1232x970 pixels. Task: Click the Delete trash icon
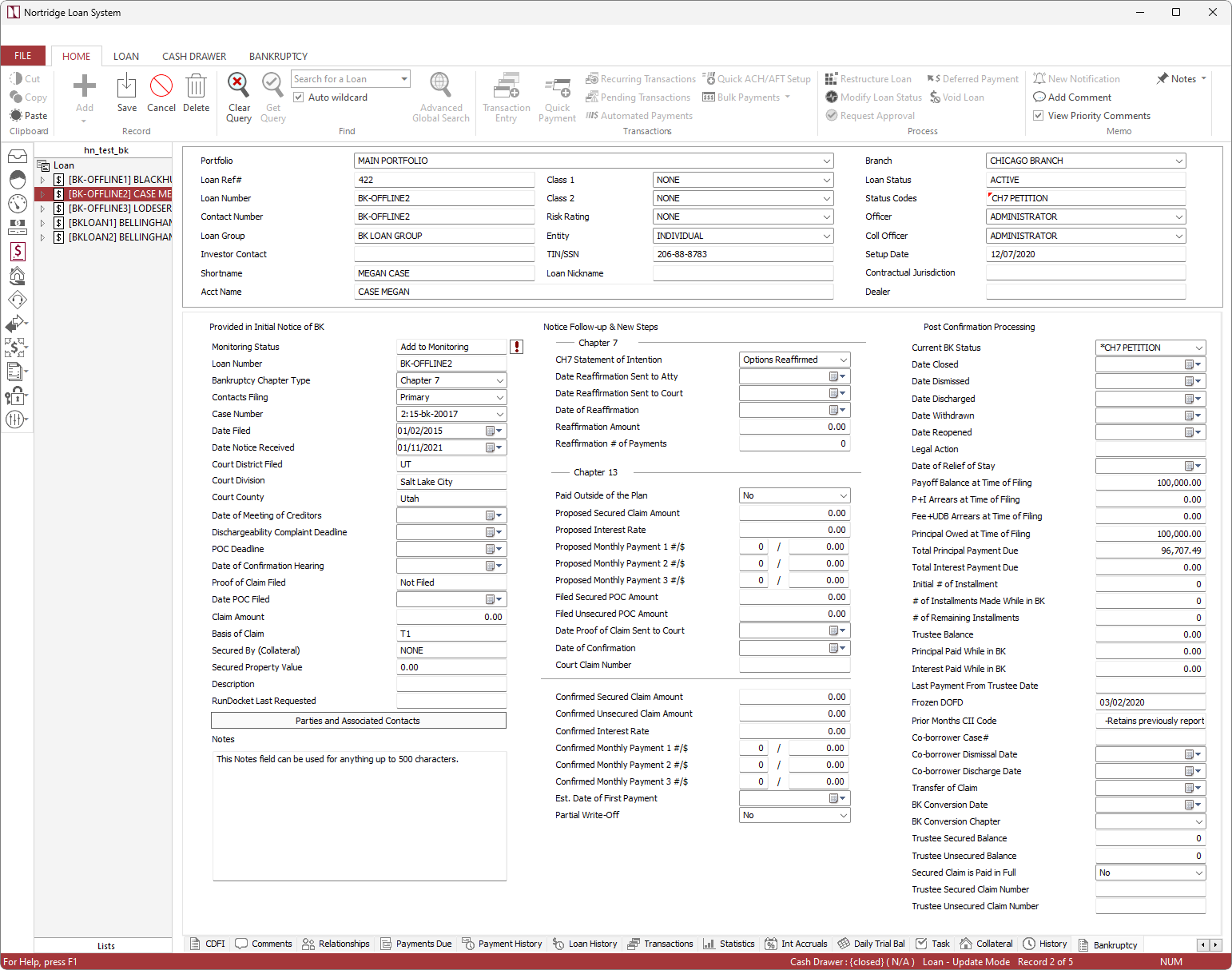coord(196,85)
